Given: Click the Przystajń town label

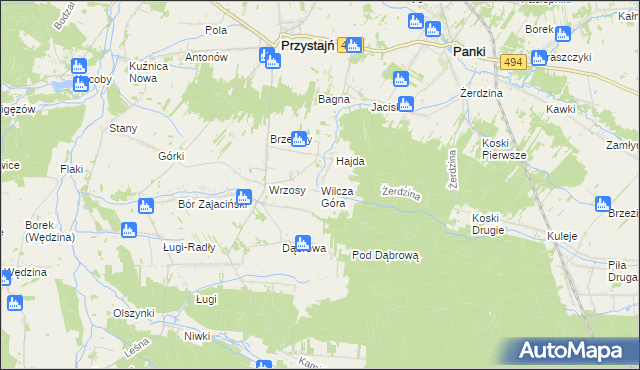Looking at the screenshot, I should (308, 46).
